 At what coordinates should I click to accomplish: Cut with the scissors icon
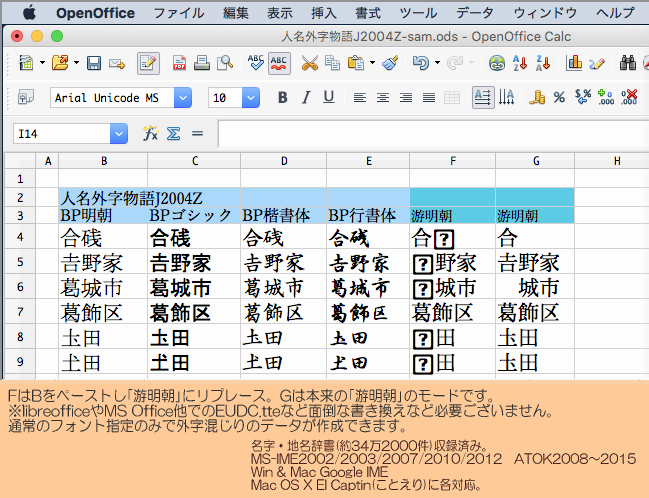(x=310, y=63)
